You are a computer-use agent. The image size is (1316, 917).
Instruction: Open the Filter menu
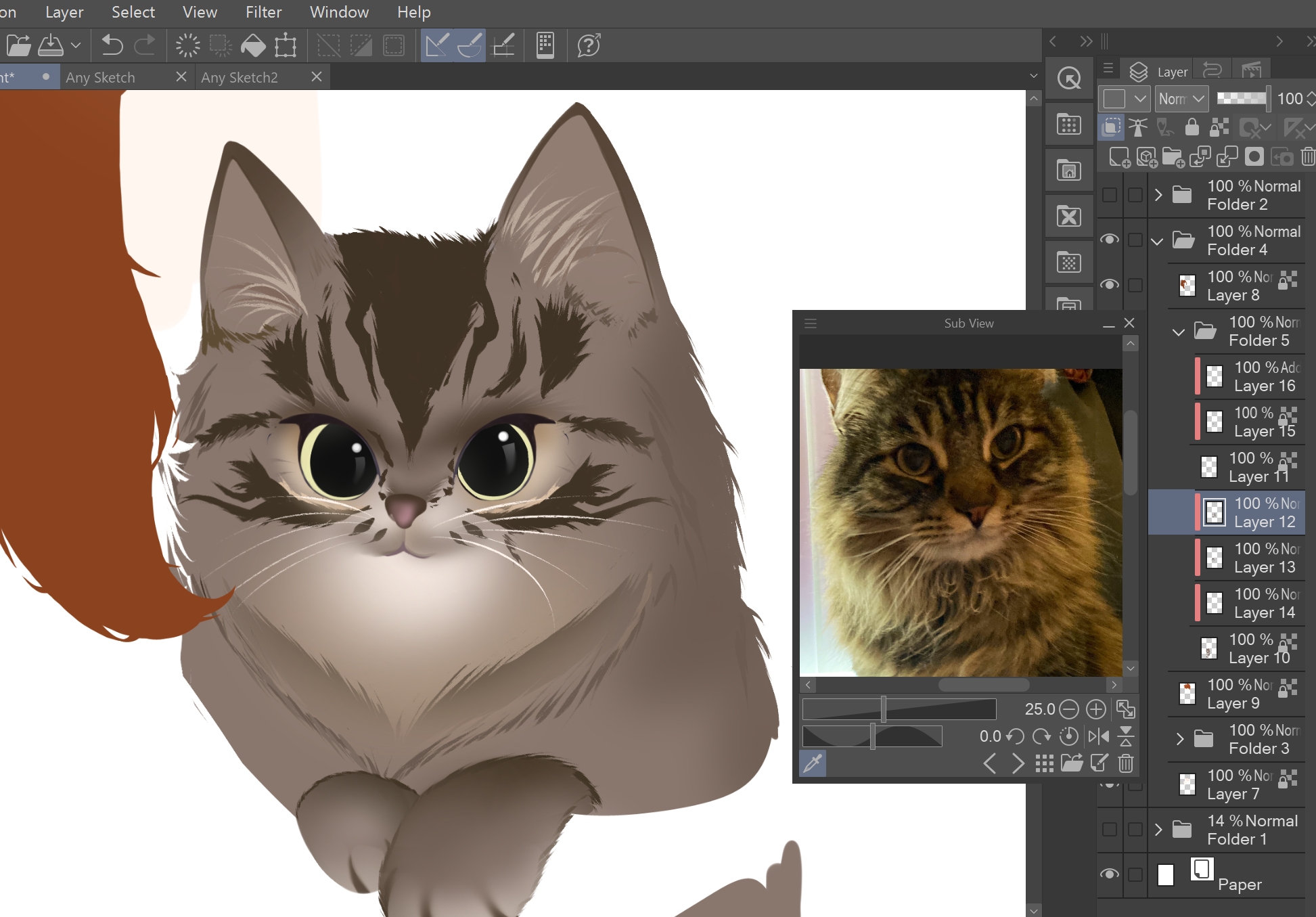pos(263,12)
